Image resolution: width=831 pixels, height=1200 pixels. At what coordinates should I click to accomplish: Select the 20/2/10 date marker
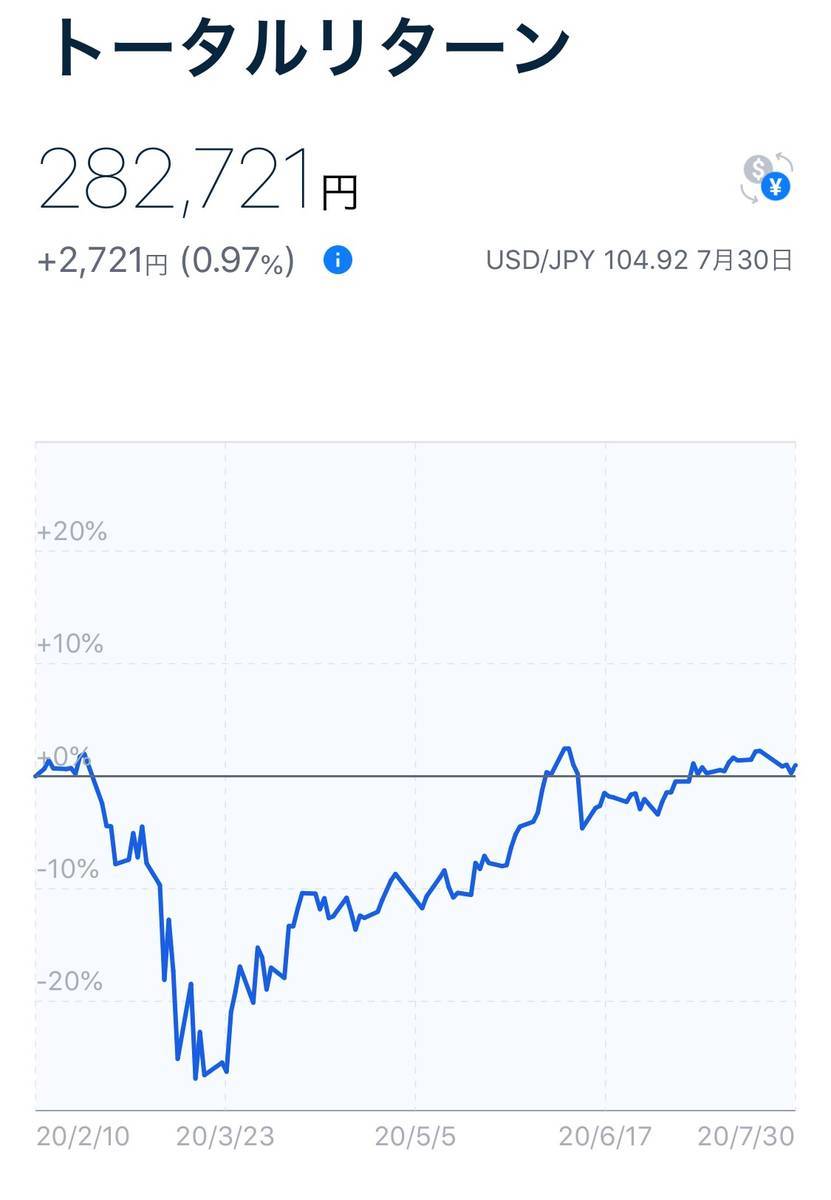pyautogui.click(x=82, y=1137)
